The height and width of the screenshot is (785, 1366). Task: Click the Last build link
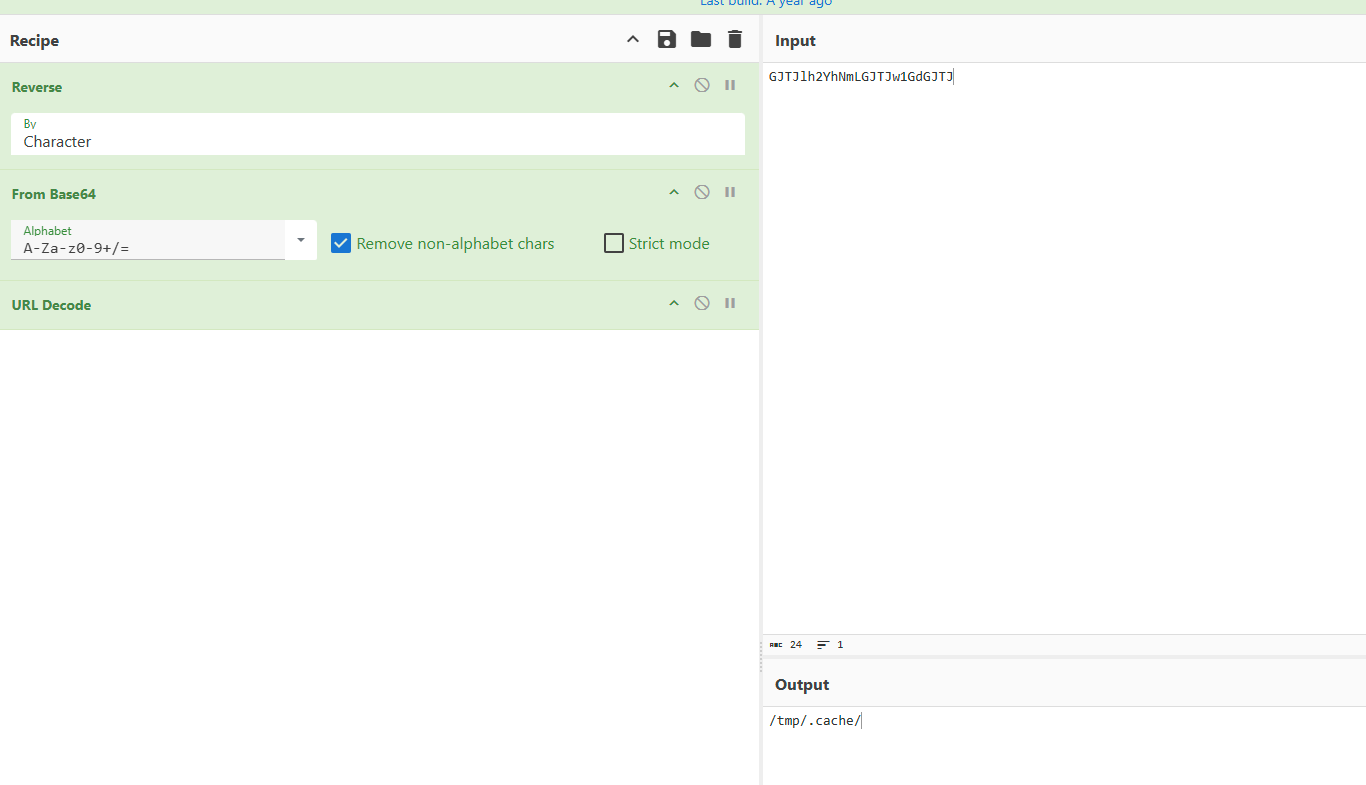766,3
